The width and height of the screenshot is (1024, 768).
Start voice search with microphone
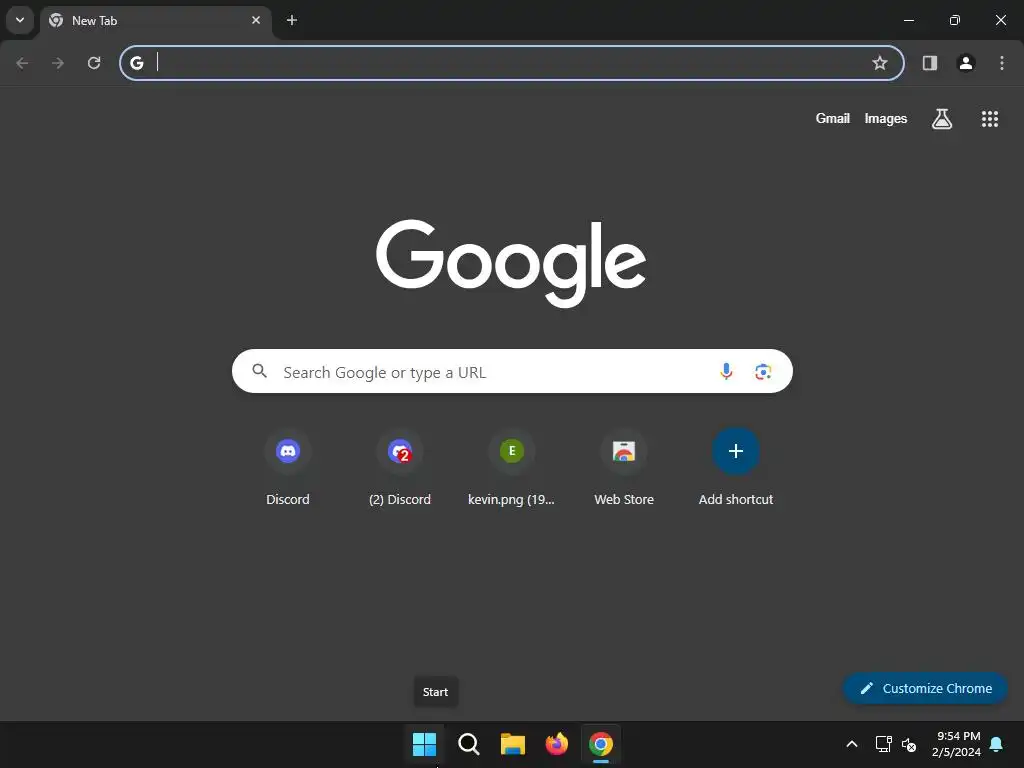pyautogui.click(x=726, y=372)
